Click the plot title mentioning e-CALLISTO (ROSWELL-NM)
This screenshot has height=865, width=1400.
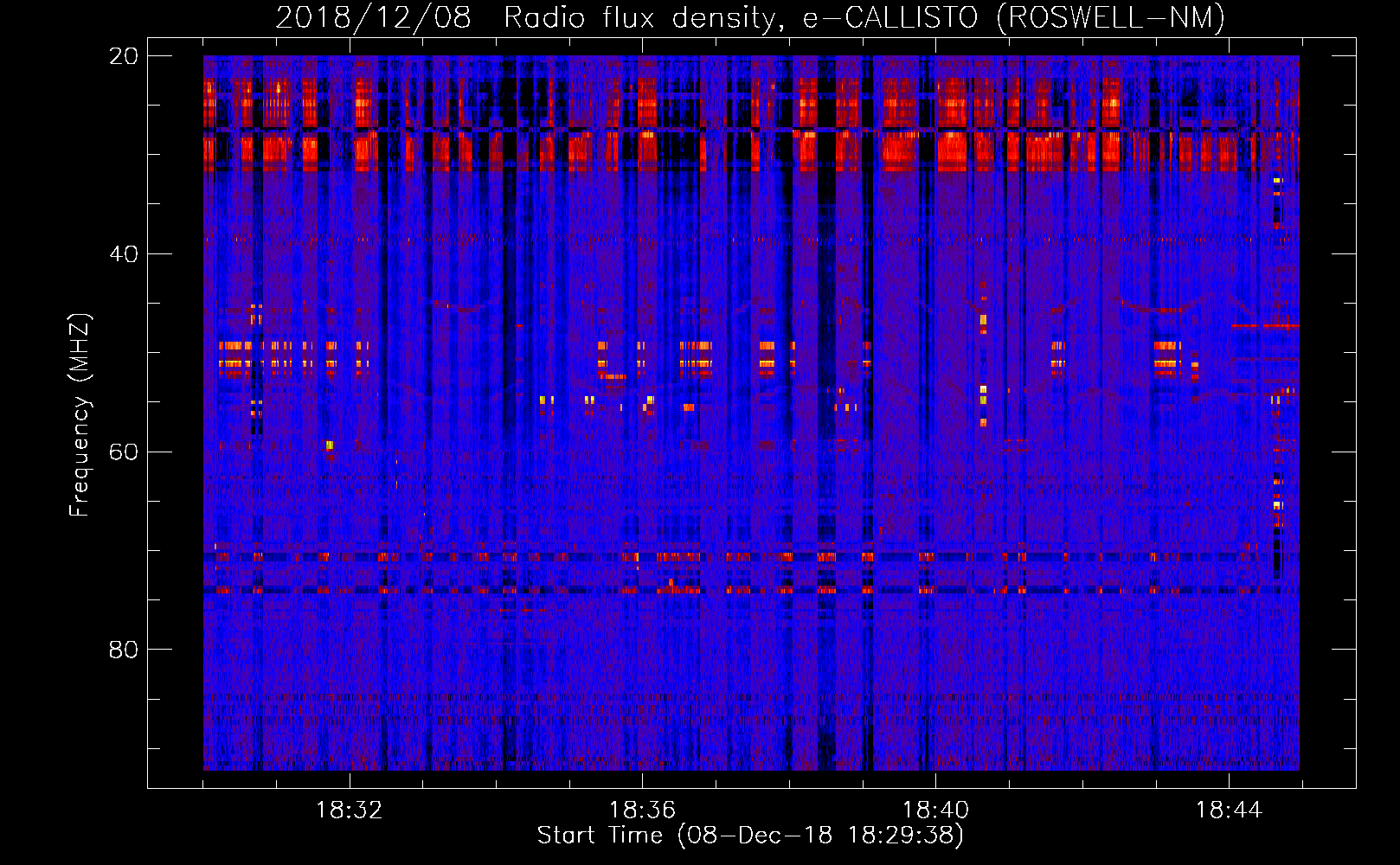click(750, 18)
